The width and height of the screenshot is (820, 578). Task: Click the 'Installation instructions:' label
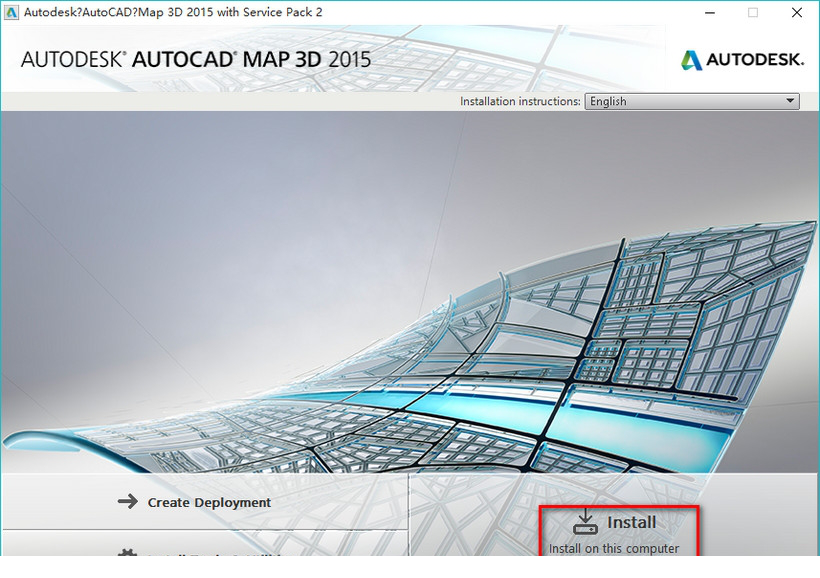point(520,101)
